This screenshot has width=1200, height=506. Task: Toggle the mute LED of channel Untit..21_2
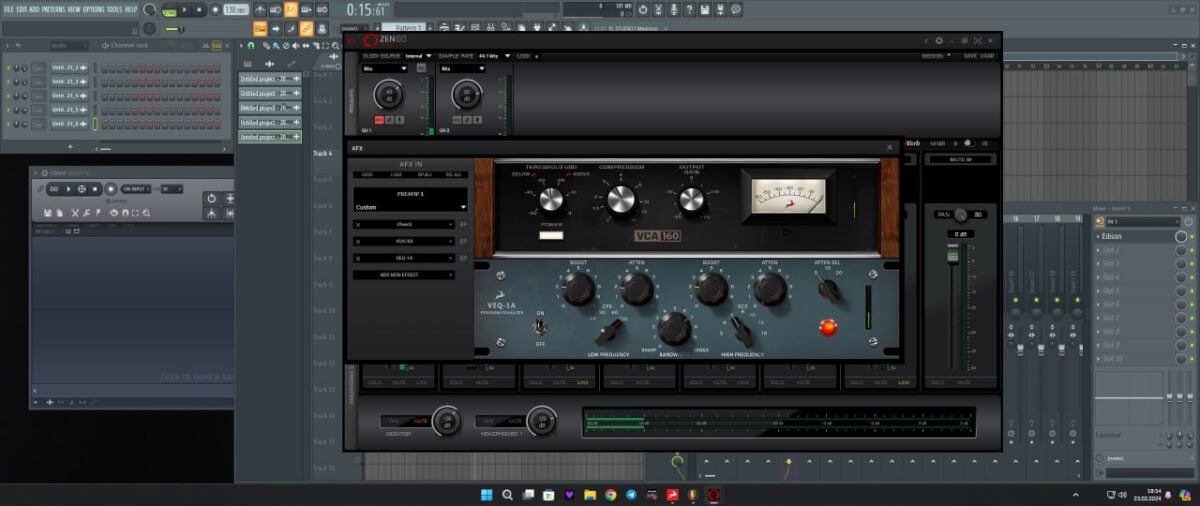8,68
